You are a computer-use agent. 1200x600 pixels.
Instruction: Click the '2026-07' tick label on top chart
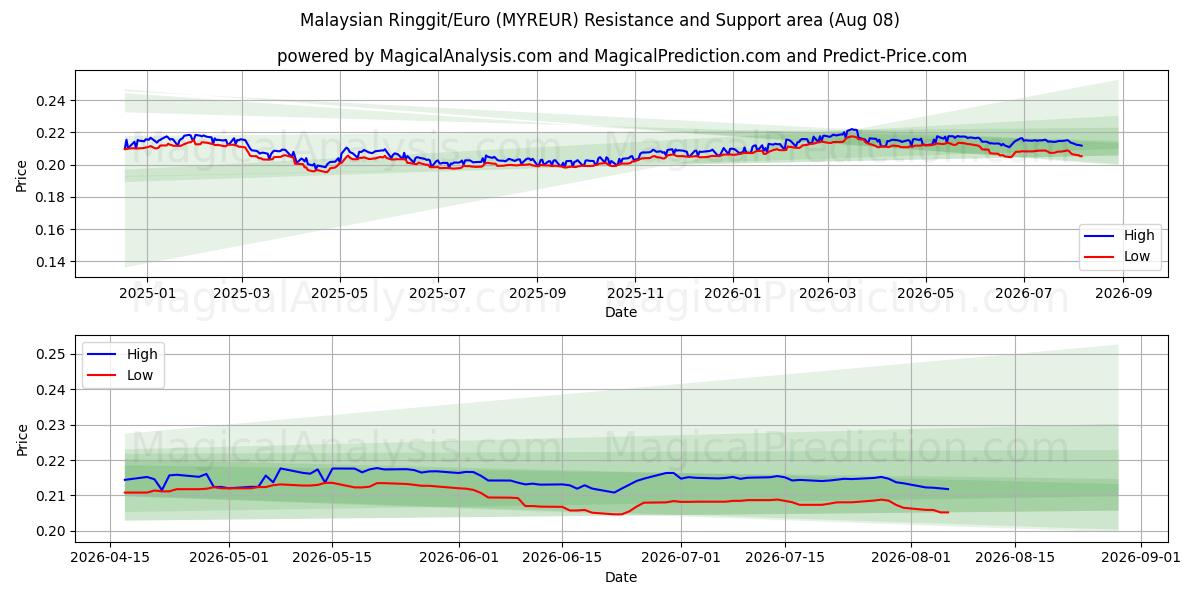tap(1024, 294)
